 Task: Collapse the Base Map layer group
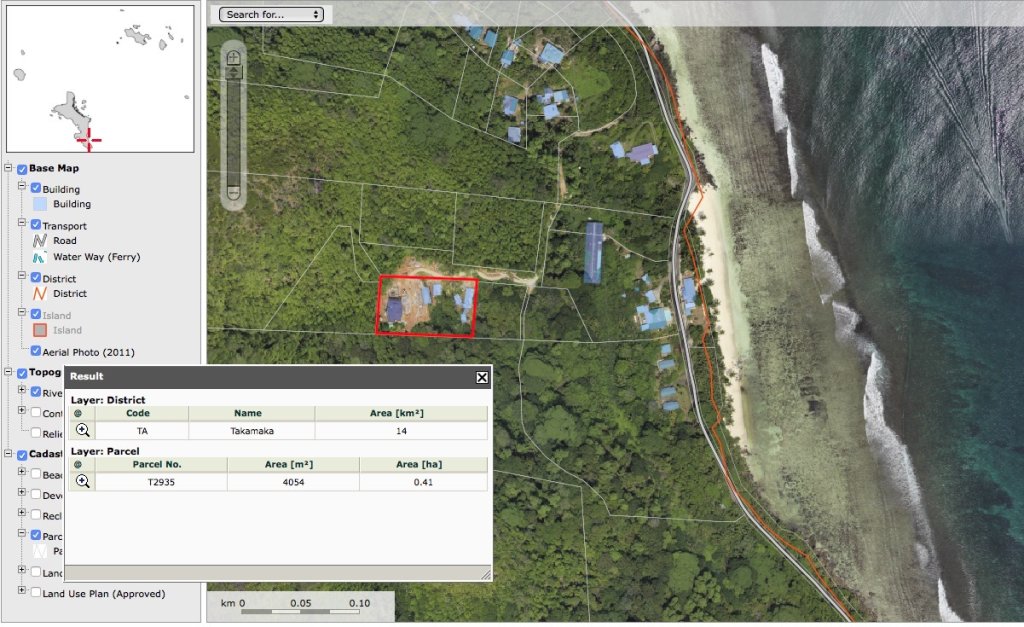9,169
